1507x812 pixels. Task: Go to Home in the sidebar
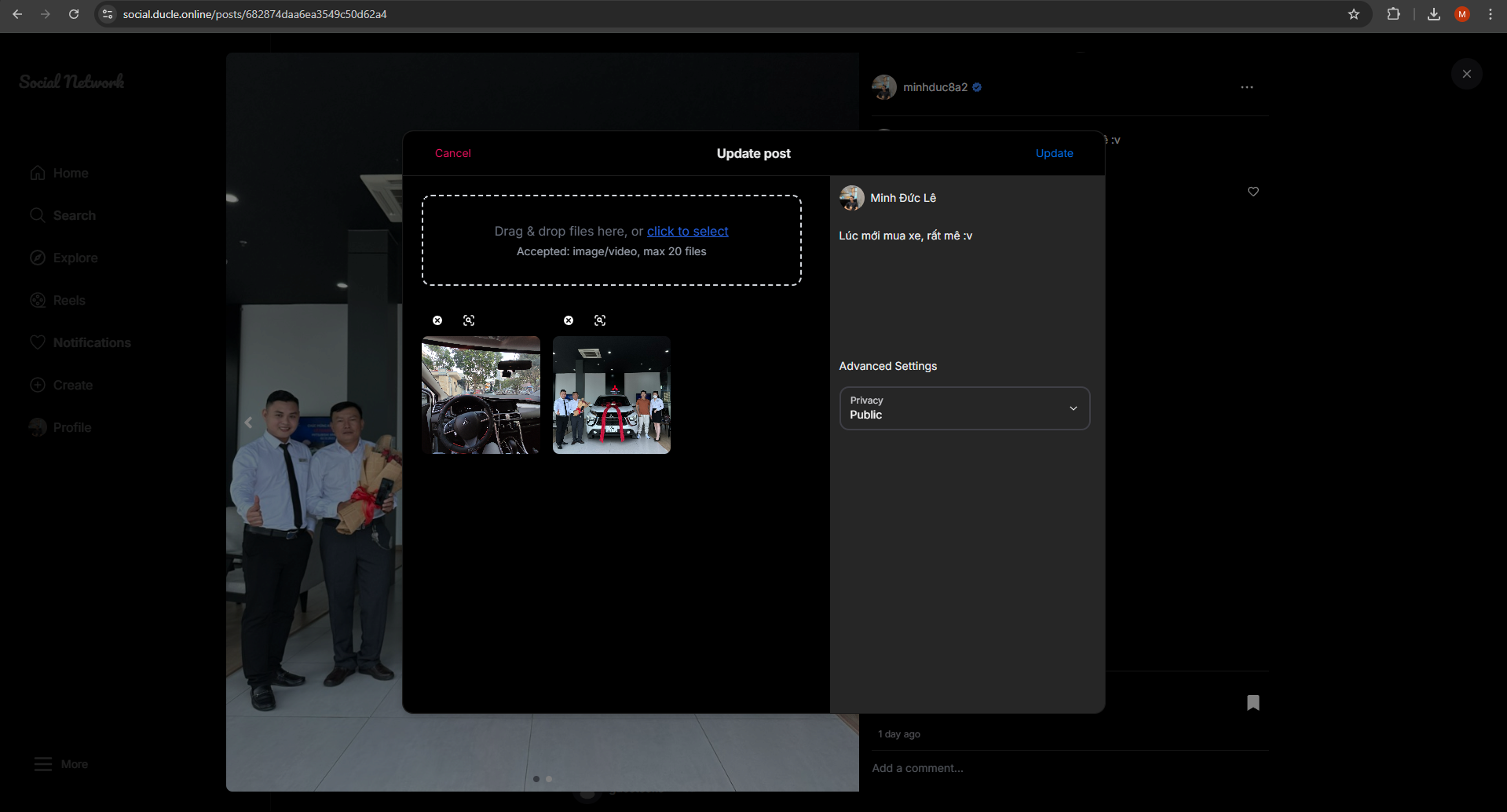pos(60,173)
